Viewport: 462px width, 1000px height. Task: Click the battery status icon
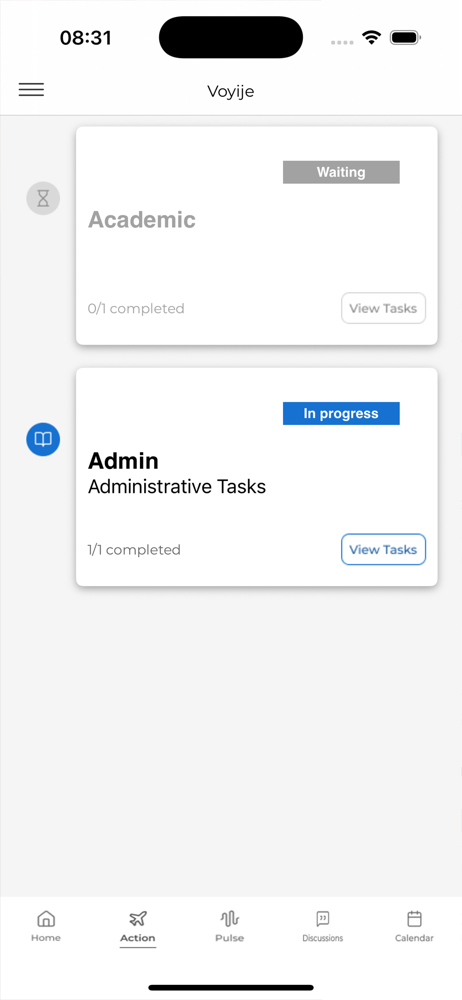pos(405,38)
